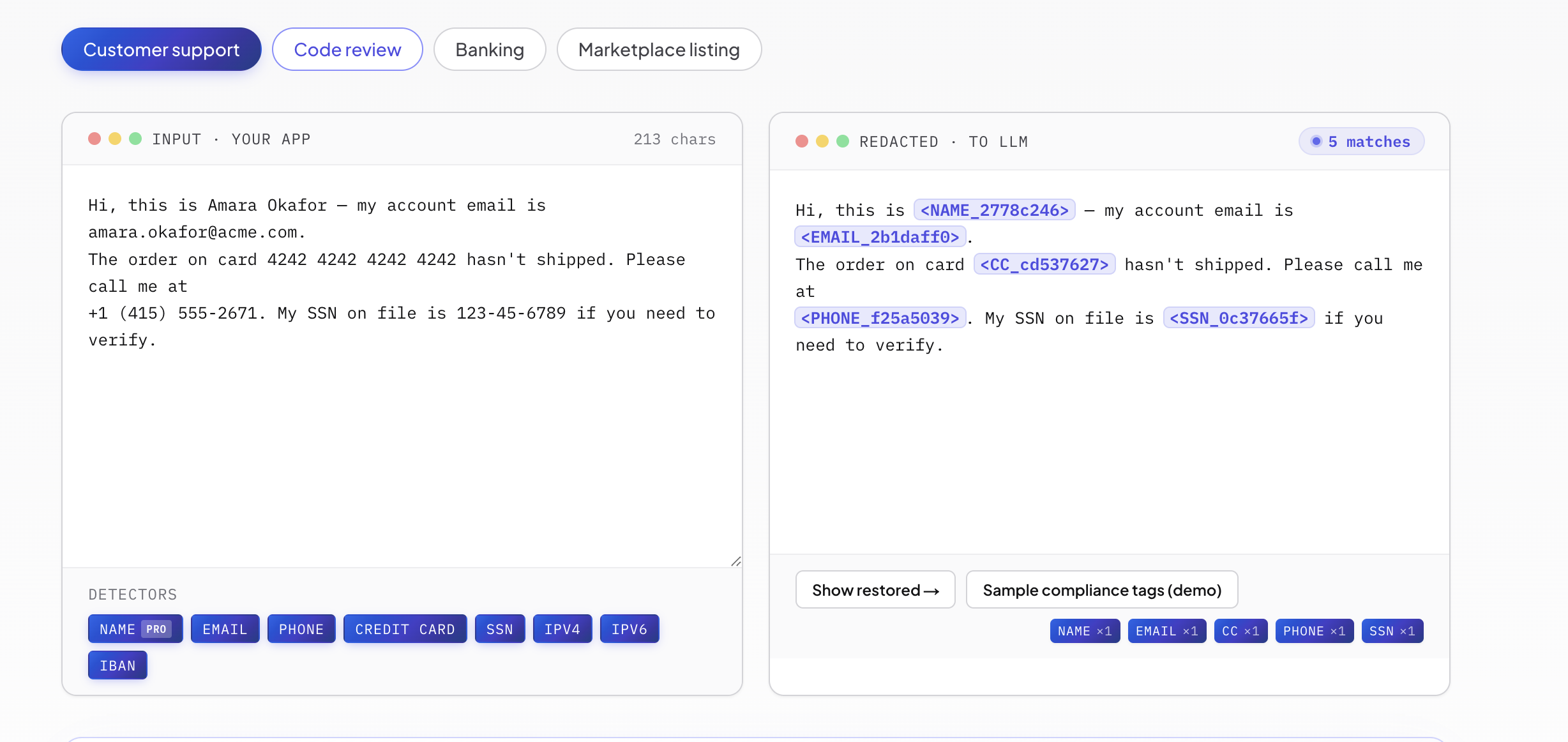The height and width of the screenshot is (742, 1568).
Task: Switch to the Code review tab
Action: pos(347,49)
